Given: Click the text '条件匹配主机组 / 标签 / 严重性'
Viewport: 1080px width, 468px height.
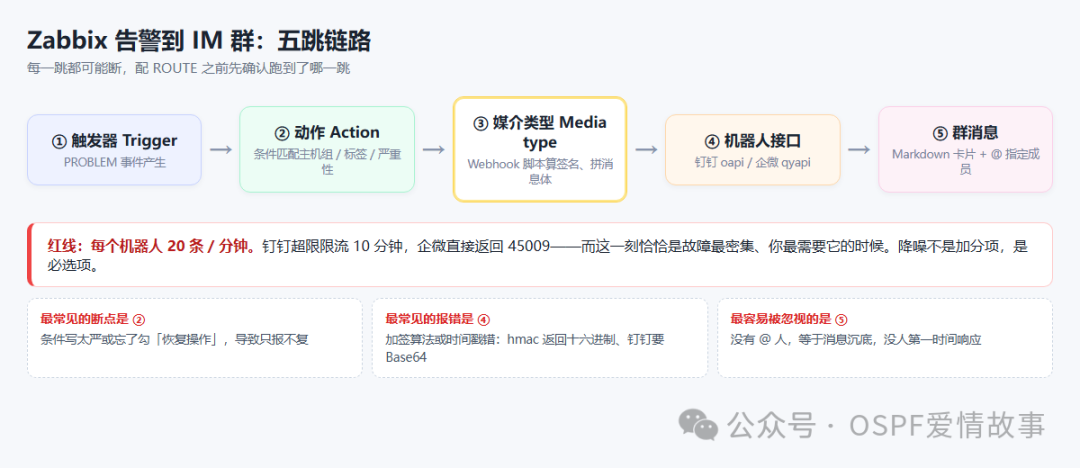Looking at the screenshot, I should pyautogui.click(x=327, y=161).
